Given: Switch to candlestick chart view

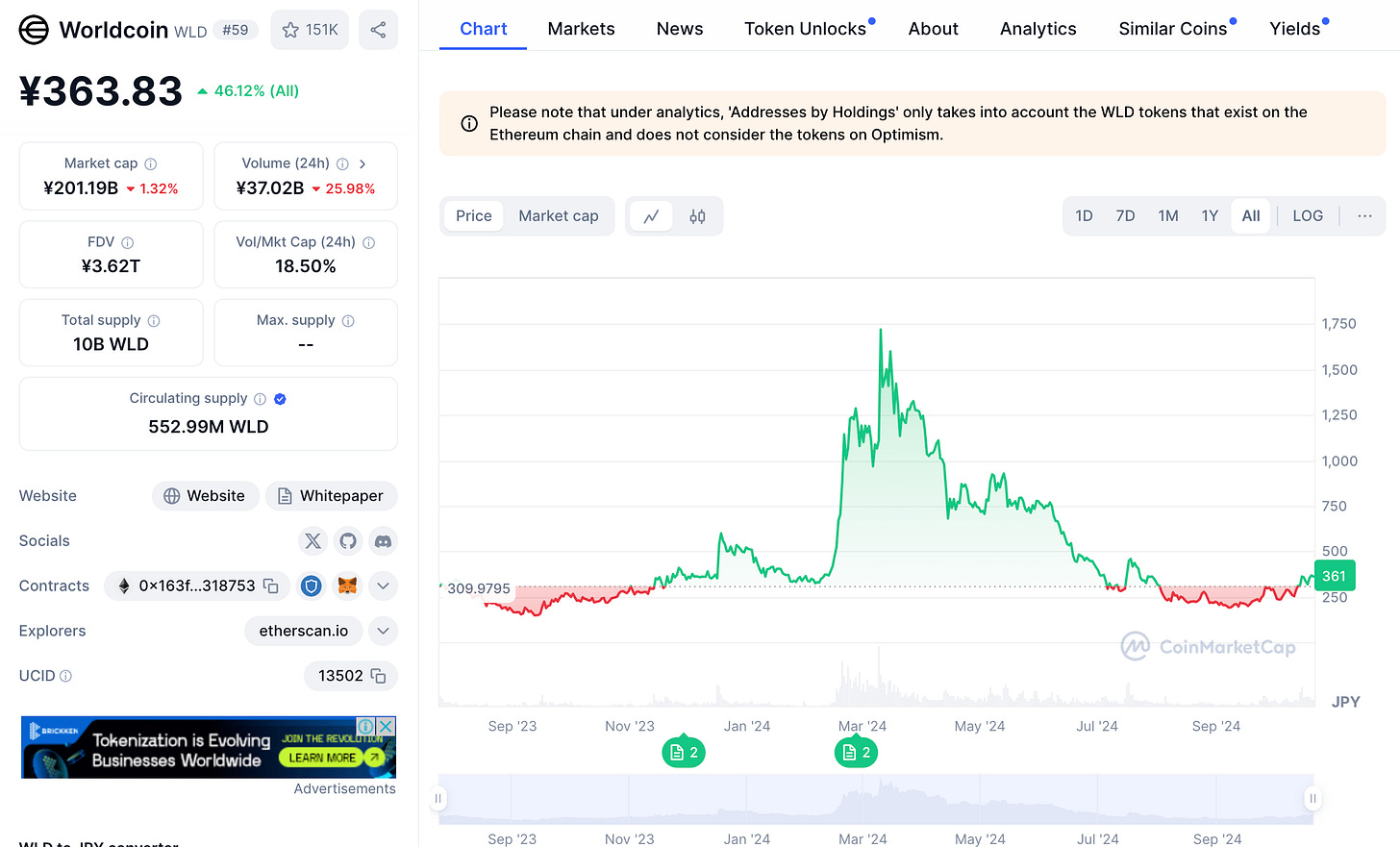Looking at the screenshot, I should click(x=697, y=216).
